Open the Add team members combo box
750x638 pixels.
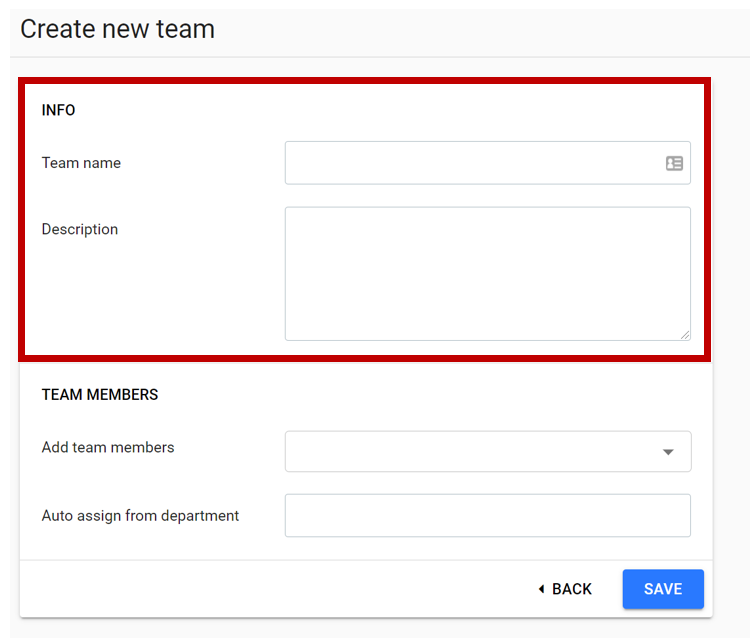click(x=487, y=451)
